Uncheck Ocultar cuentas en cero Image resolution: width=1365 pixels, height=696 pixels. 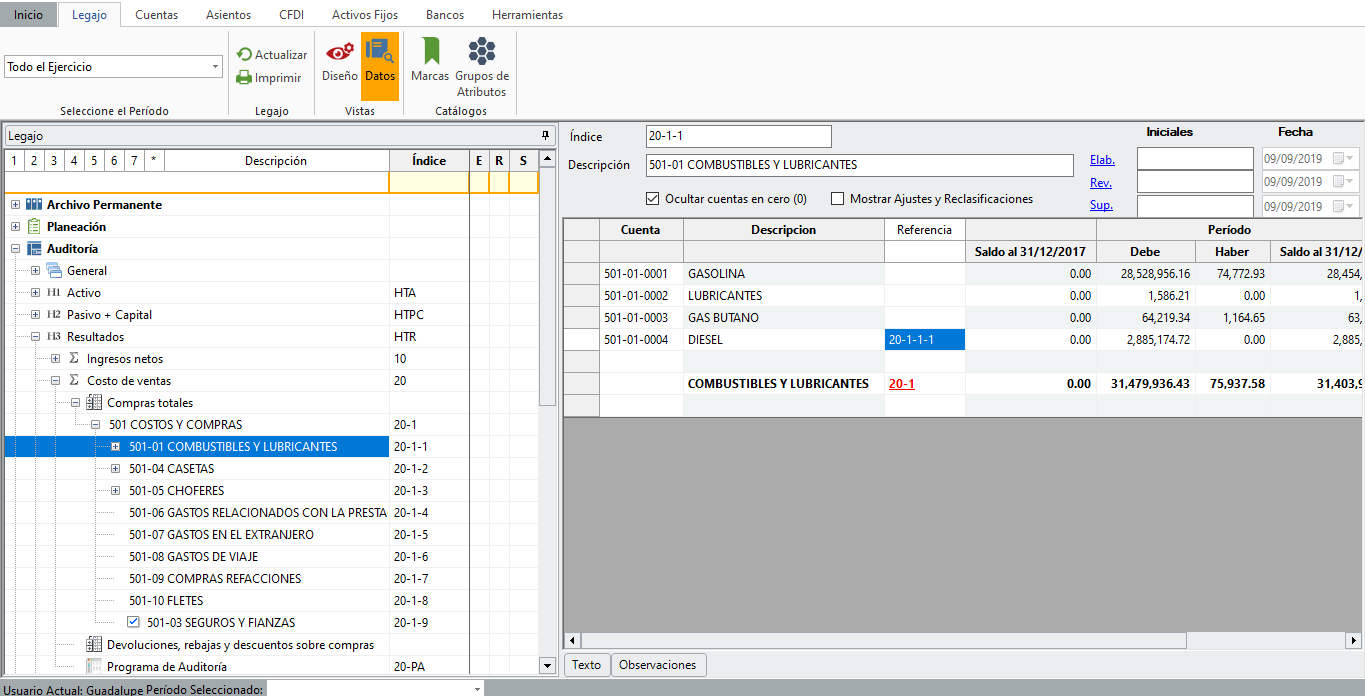654,199
